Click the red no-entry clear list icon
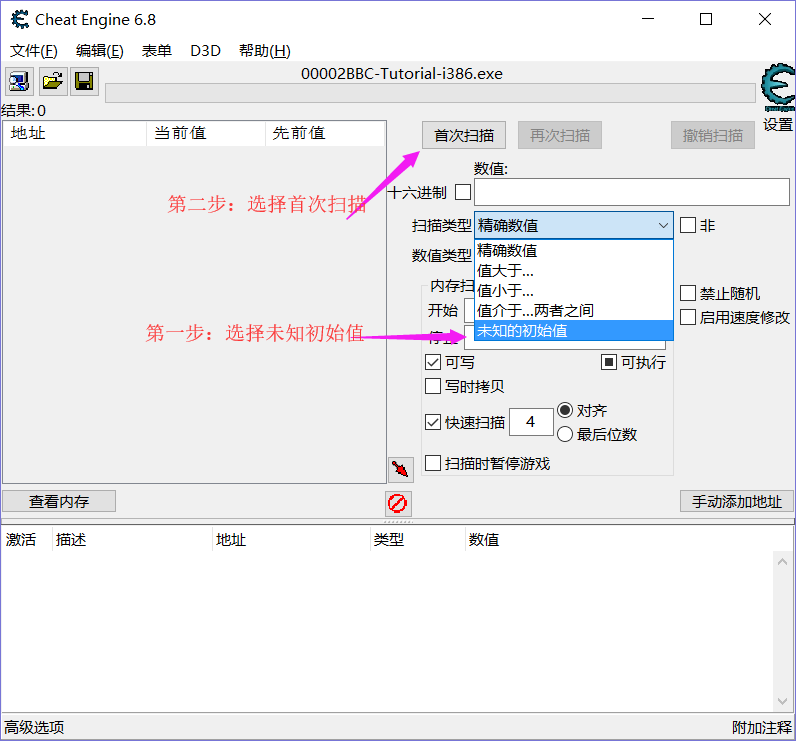796x741 pixels. pos(397,503)
